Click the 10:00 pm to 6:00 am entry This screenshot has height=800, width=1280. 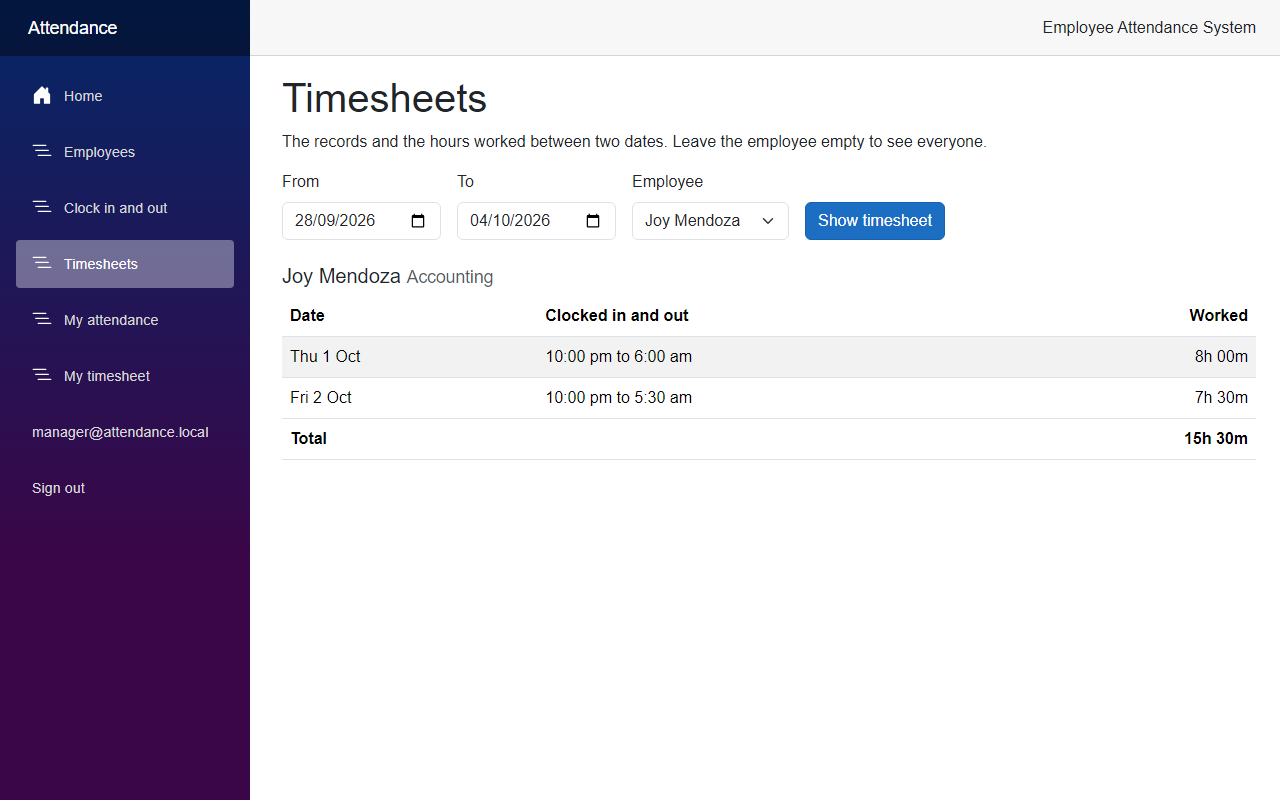(x=618, y=357)
